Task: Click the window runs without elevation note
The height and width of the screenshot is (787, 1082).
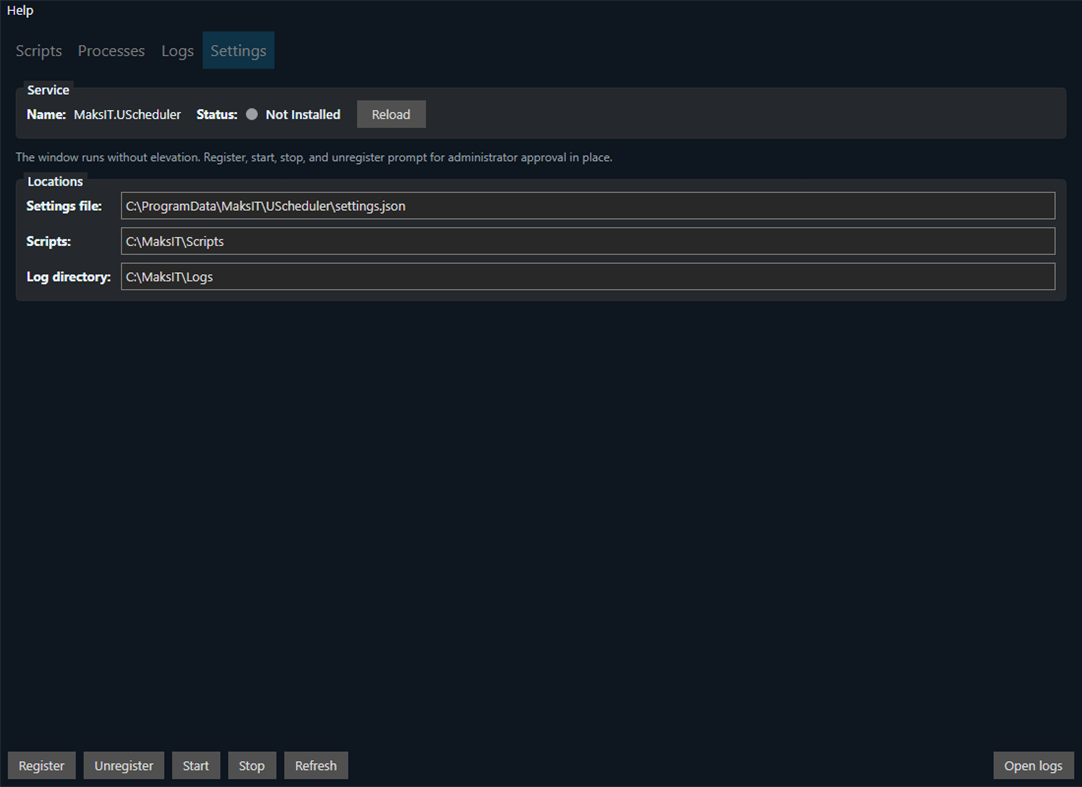Action: coord(314,157)
